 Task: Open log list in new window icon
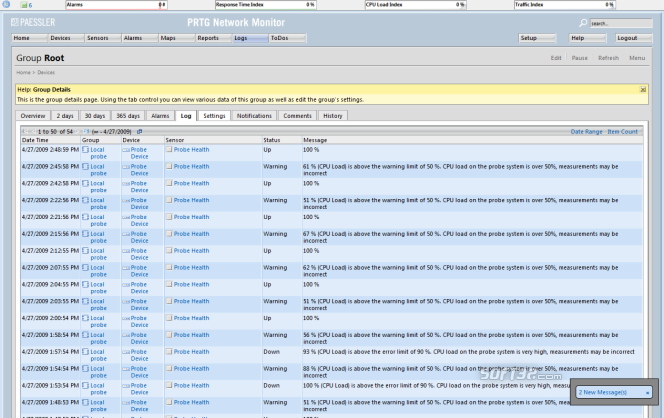coord(139,131)
